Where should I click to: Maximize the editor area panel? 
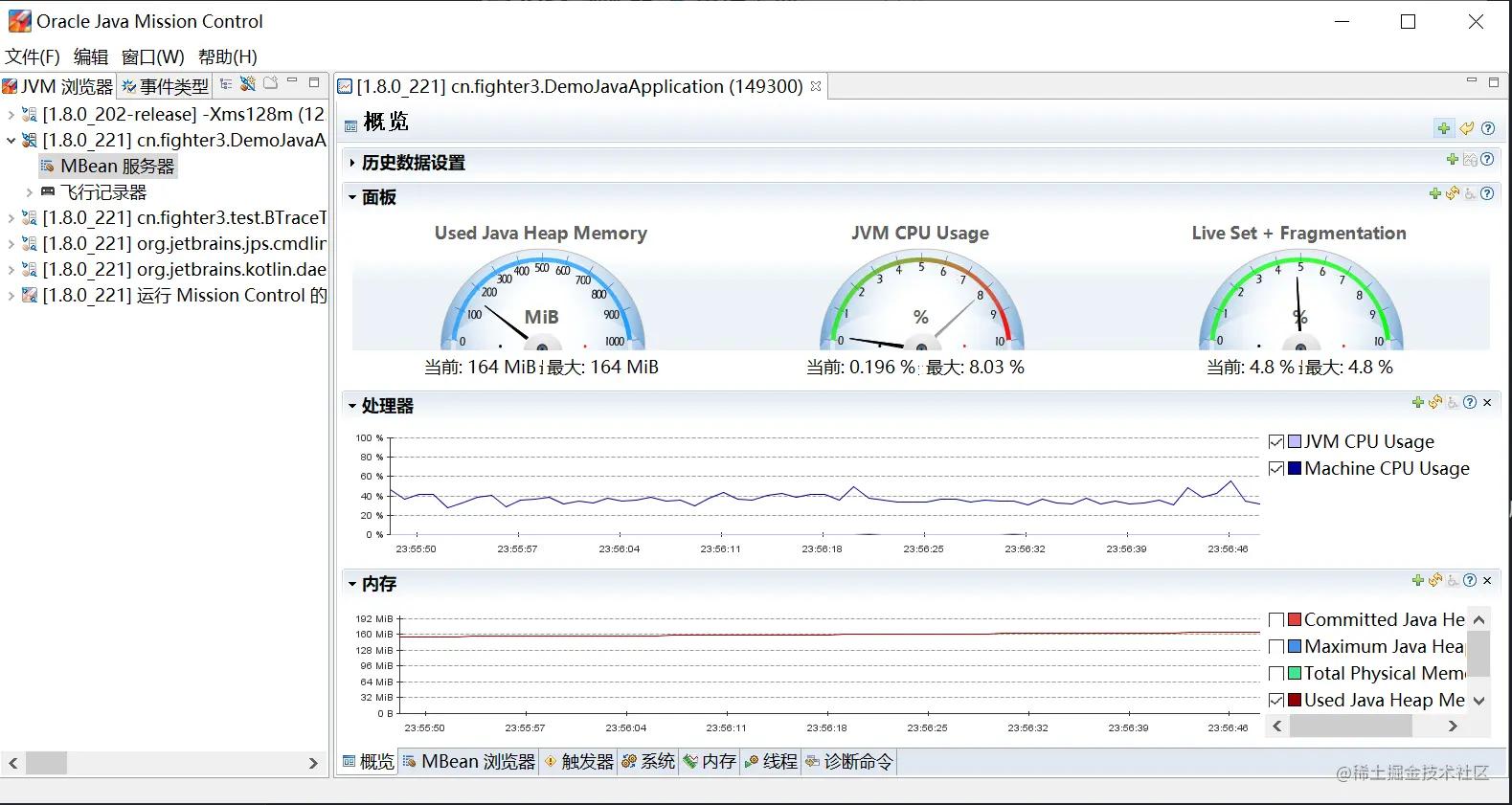[x=1493, y=82]
